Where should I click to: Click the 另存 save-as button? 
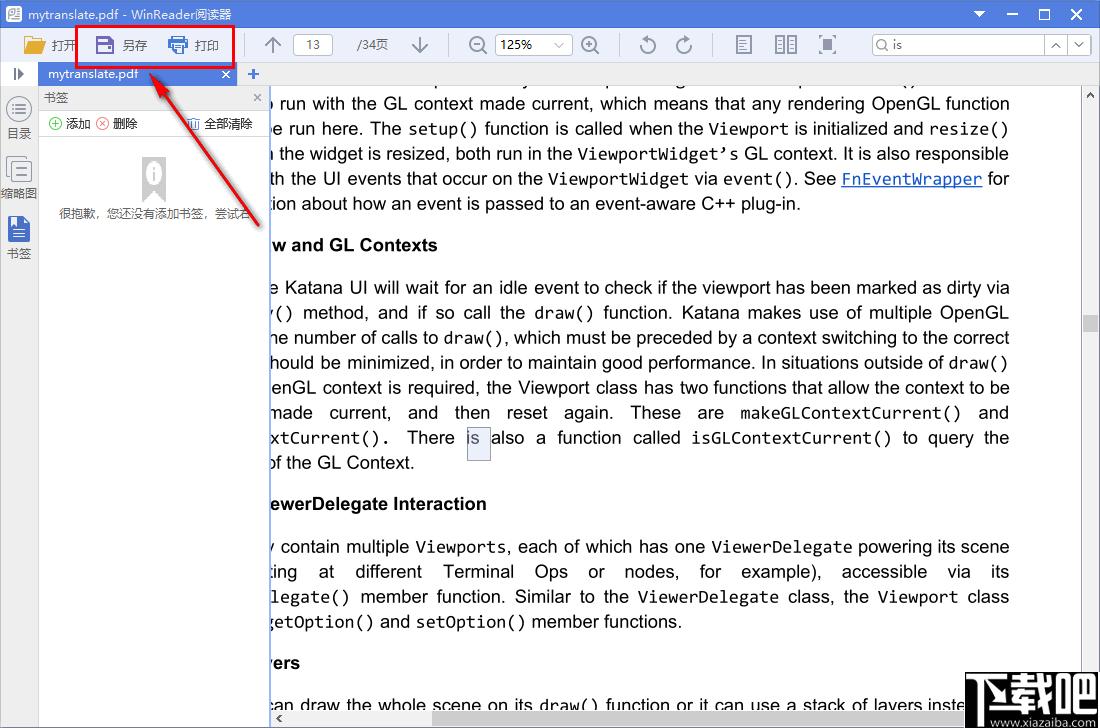pos(121,46)
